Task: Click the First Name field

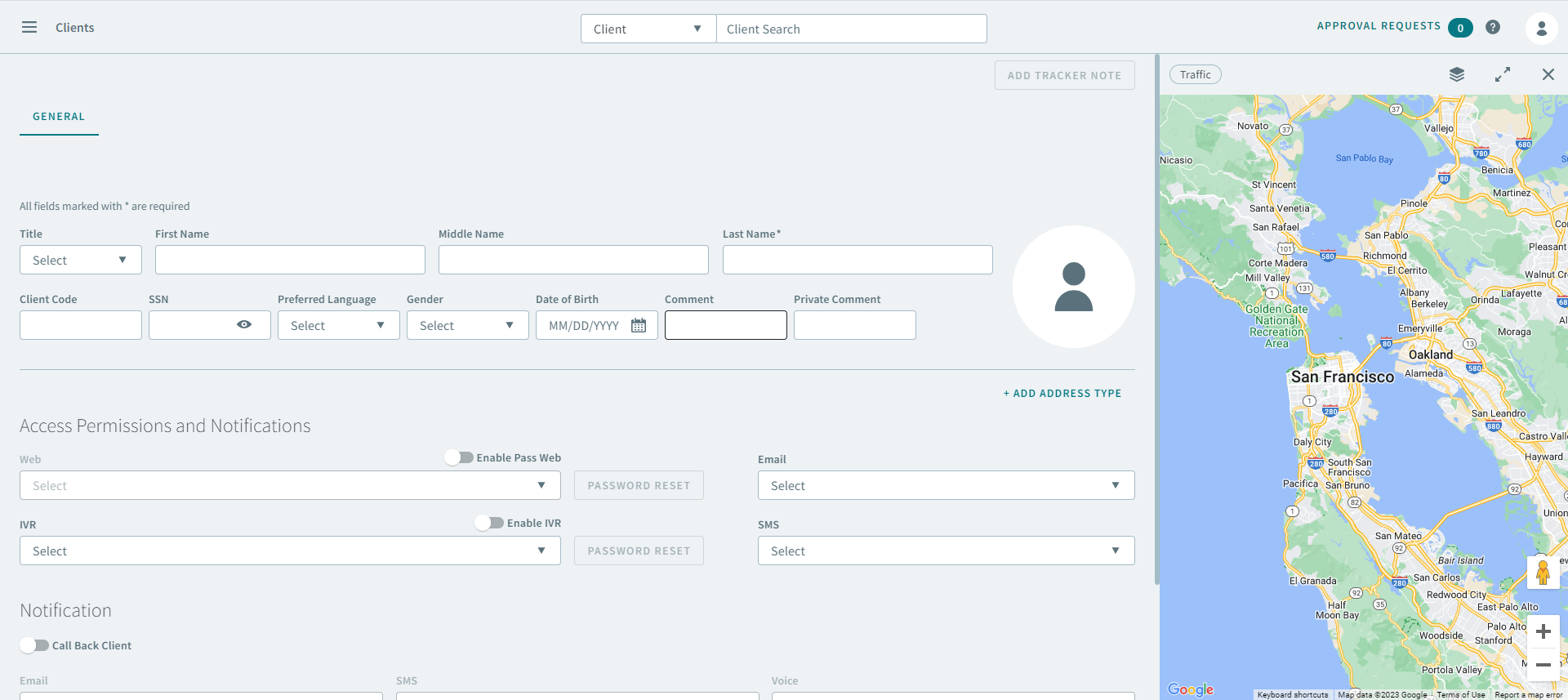Action: (290, 260)
